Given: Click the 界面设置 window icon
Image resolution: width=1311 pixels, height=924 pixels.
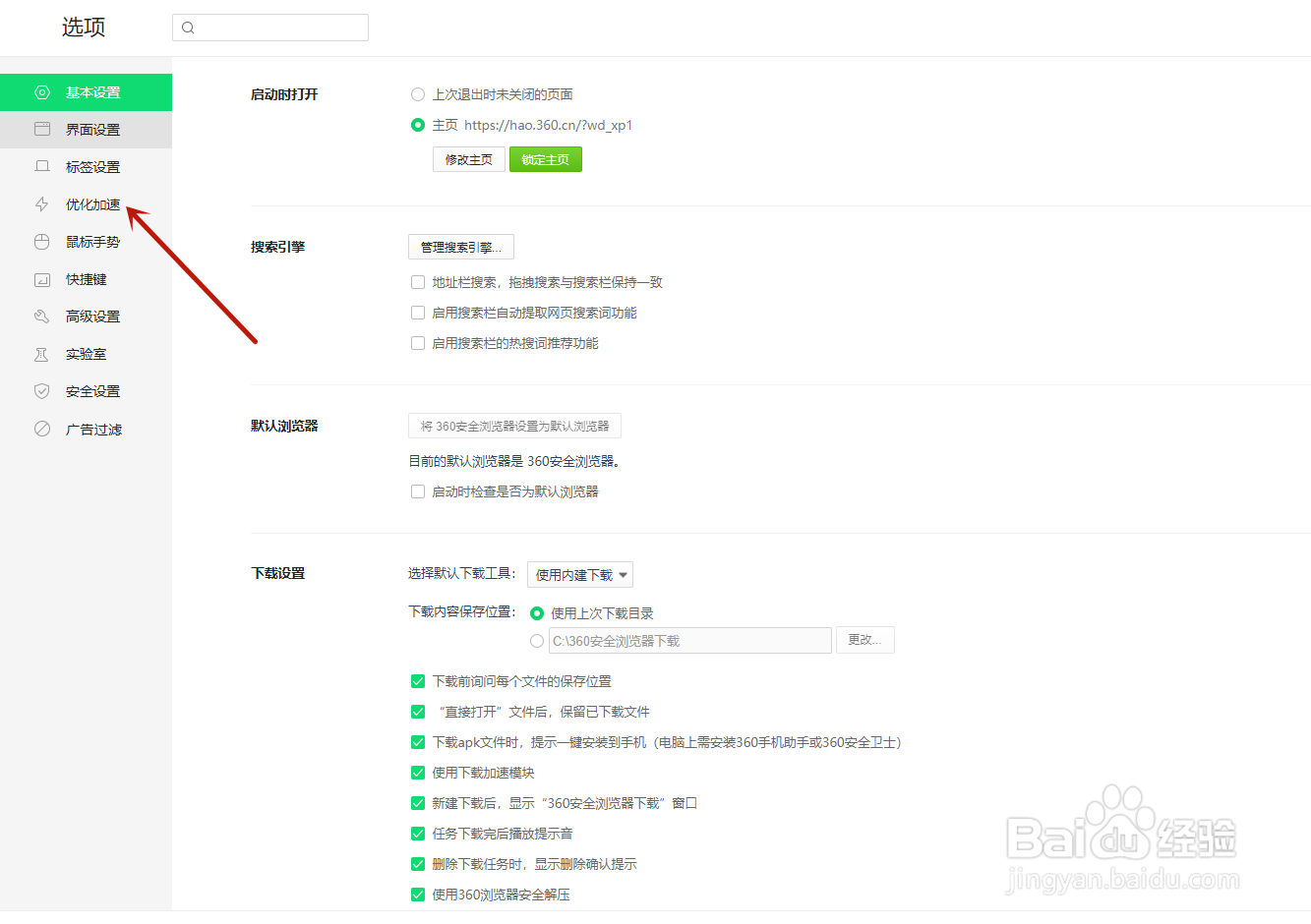Looking at the screenshot, I should tap(42, 130).
